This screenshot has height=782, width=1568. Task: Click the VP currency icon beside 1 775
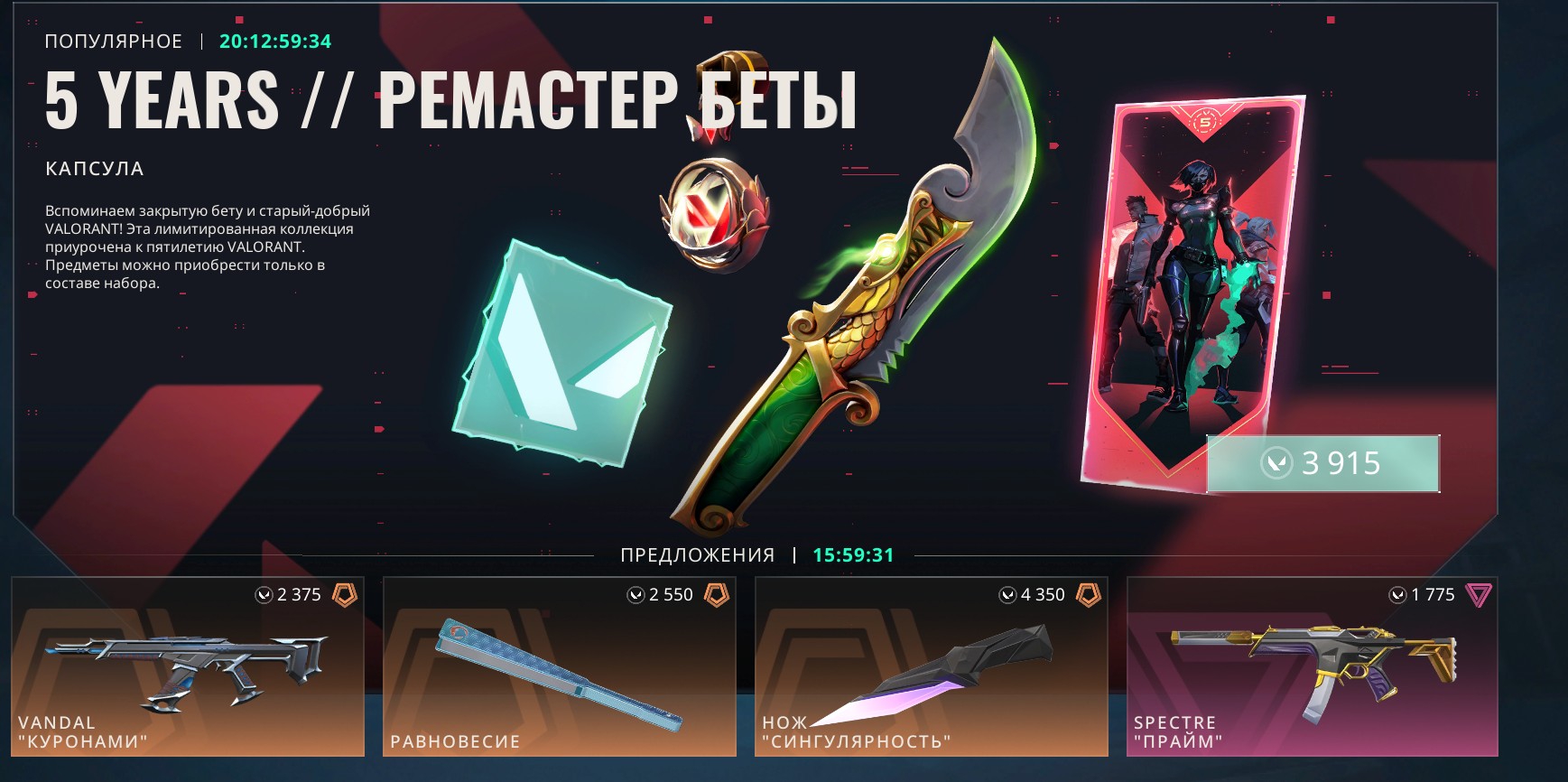click(x=1398, y=595)
